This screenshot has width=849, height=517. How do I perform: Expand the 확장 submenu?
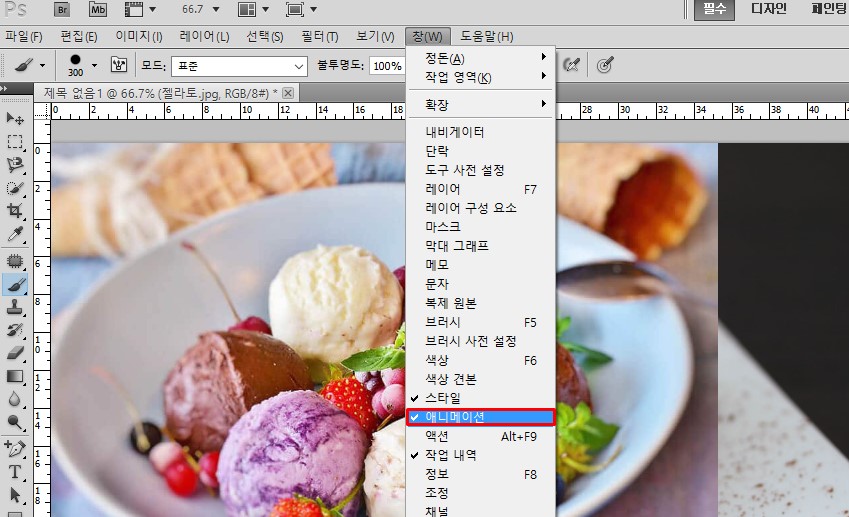481,104
